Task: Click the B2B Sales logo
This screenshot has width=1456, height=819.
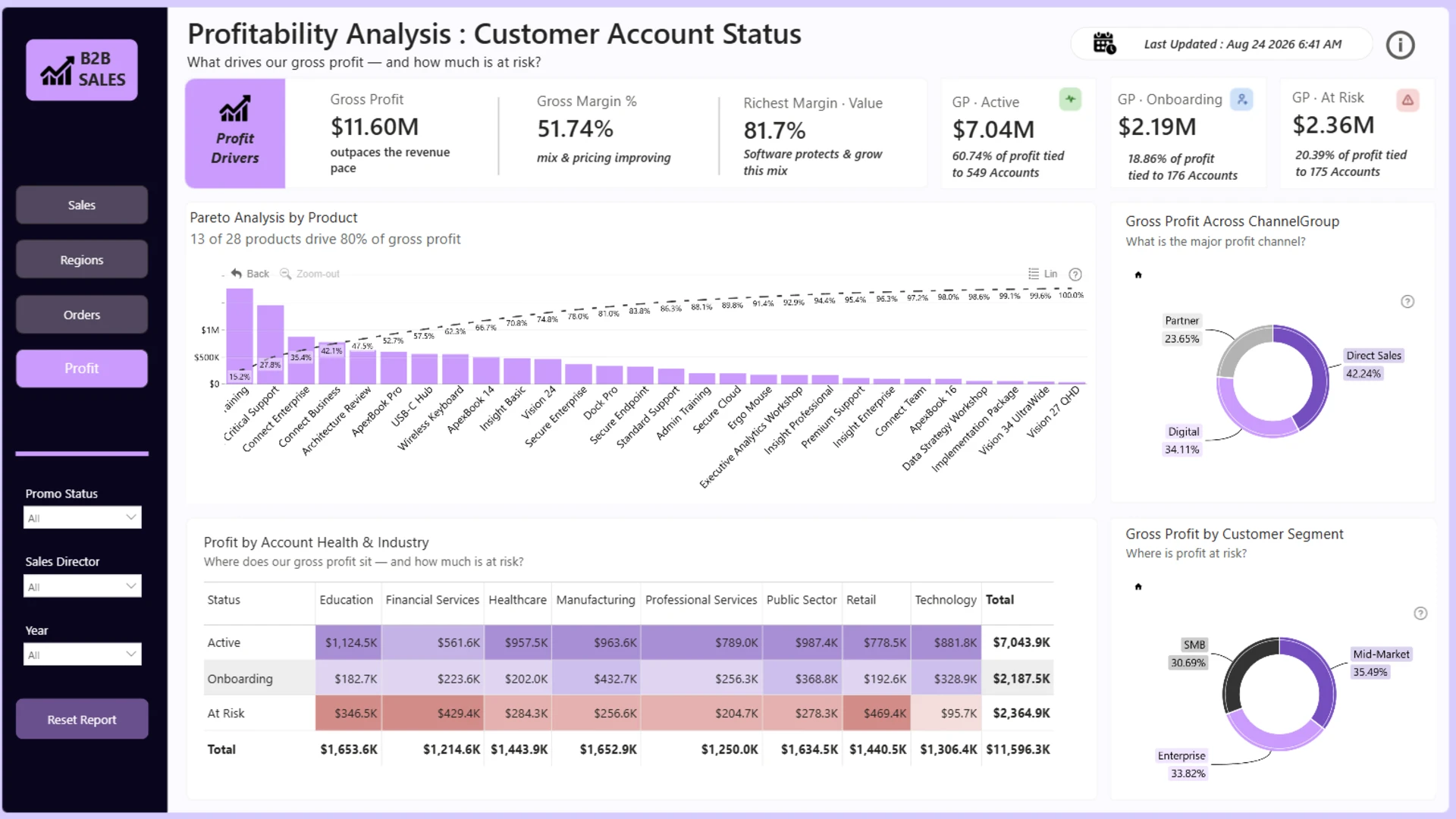Action: click(x=82, y=70)
